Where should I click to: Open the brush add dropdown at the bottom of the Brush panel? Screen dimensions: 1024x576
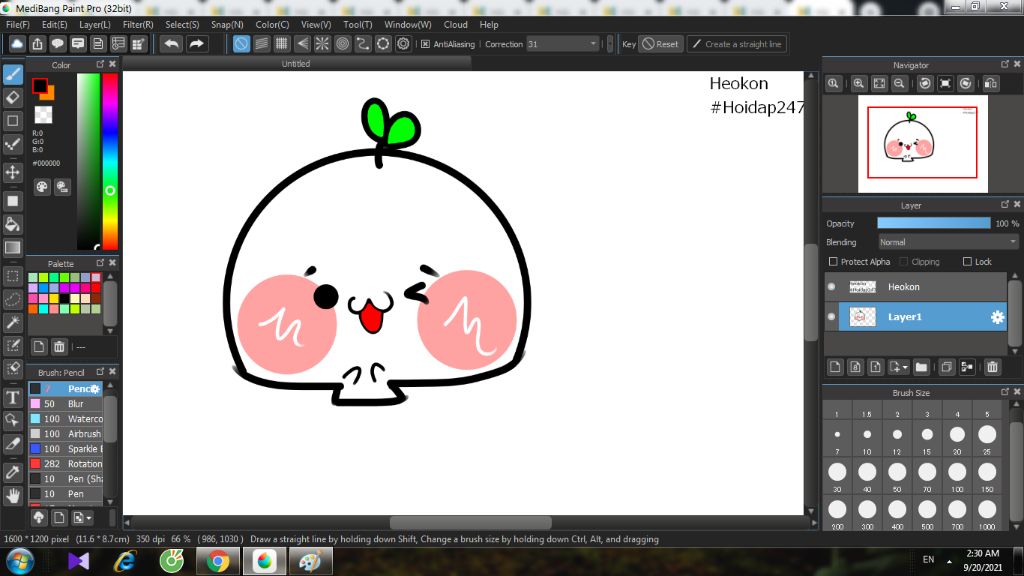coord(83,518)
